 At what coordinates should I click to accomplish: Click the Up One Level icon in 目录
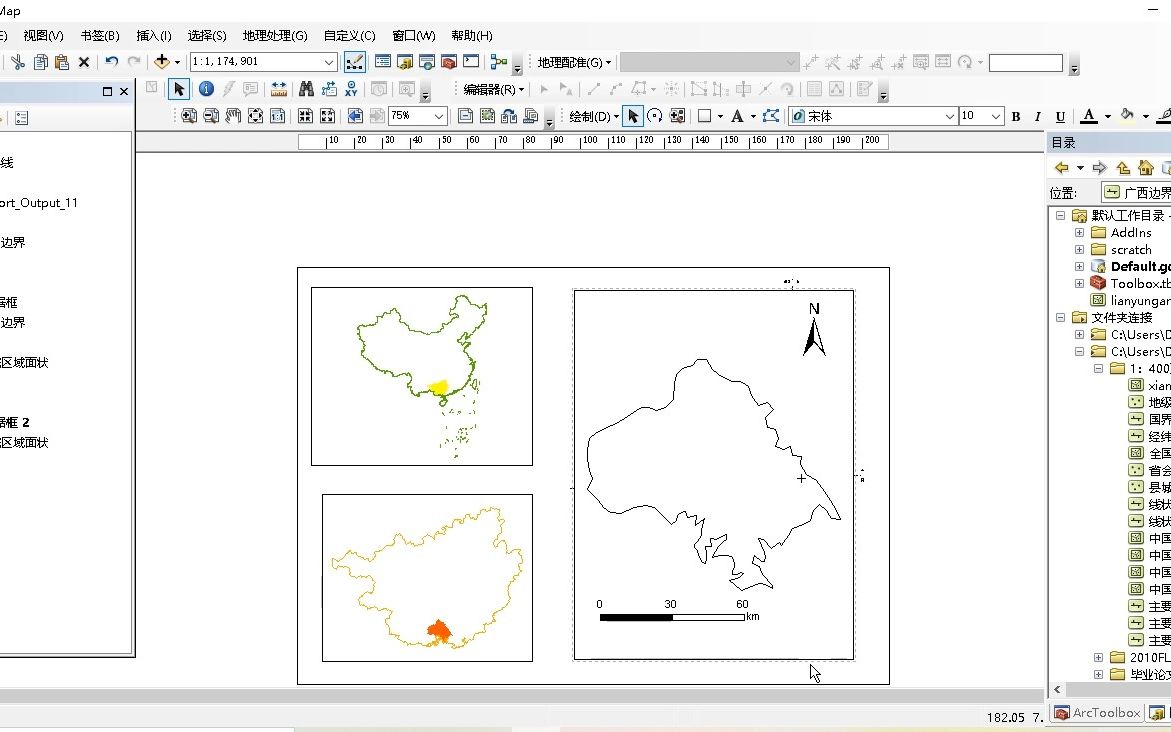pos(1123,167)
